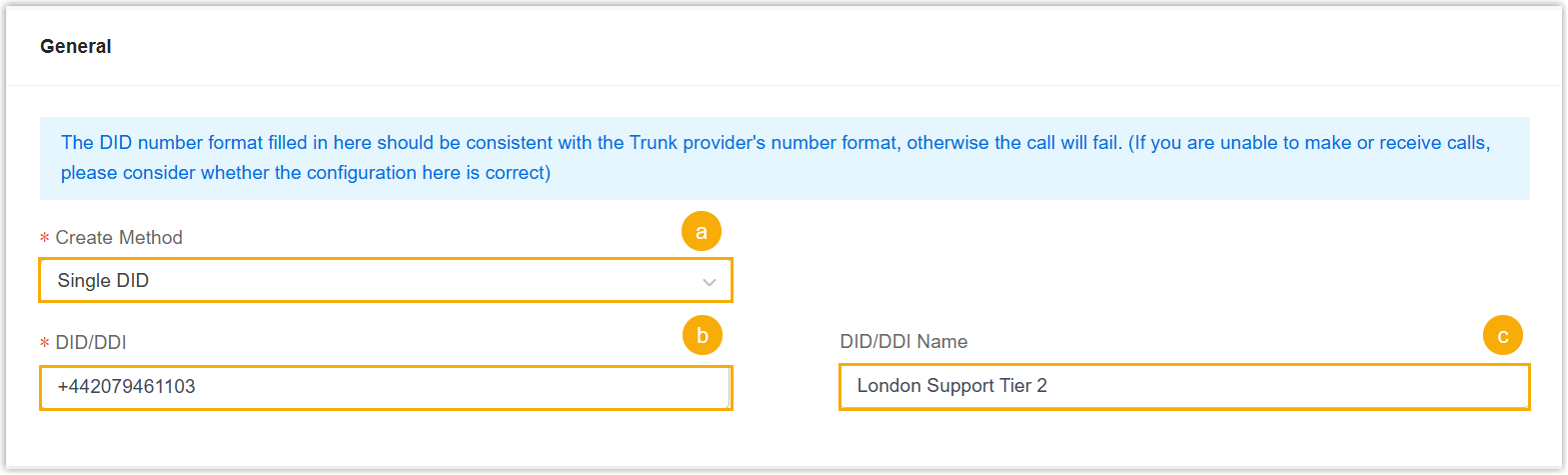Click the "DID/DDI Name" field label
The width and height of the screenshot is (1568, 475).
tap(903, 342)
